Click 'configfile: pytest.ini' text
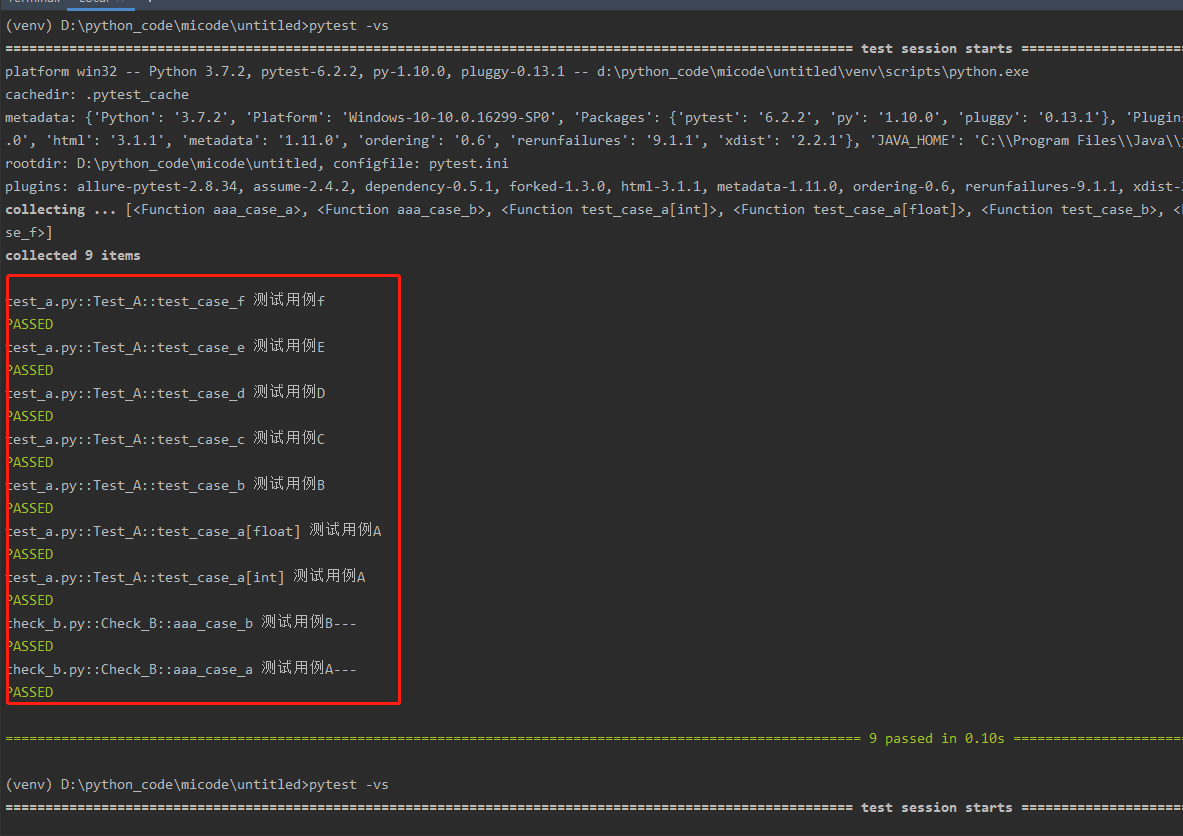Viewport: 1183px width, 836px height. click(421, 164)
